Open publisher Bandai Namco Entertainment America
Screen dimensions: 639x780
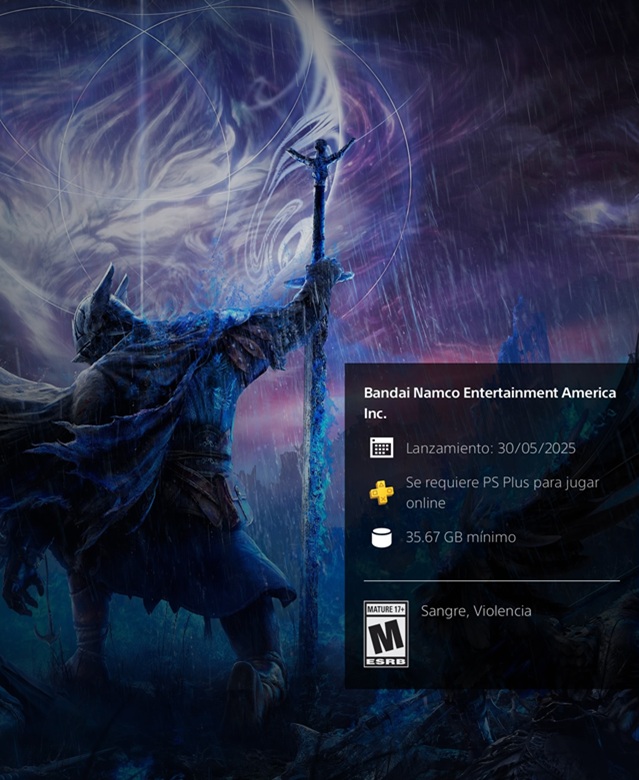489,393
